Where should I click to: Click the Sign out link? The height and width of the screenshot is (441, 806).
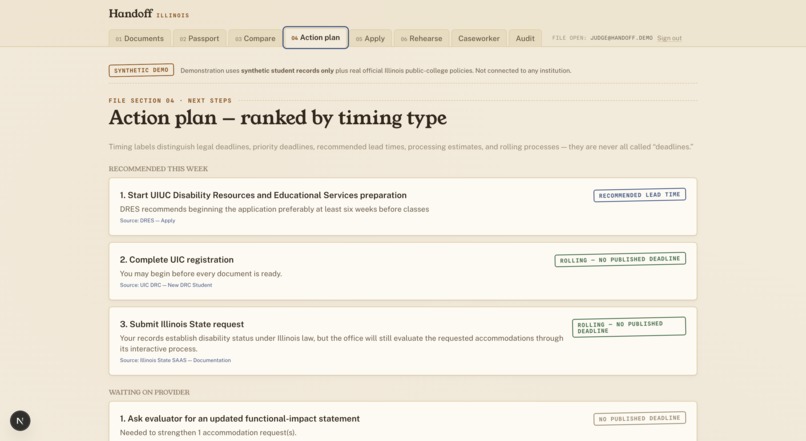click(x=669, y=38)
